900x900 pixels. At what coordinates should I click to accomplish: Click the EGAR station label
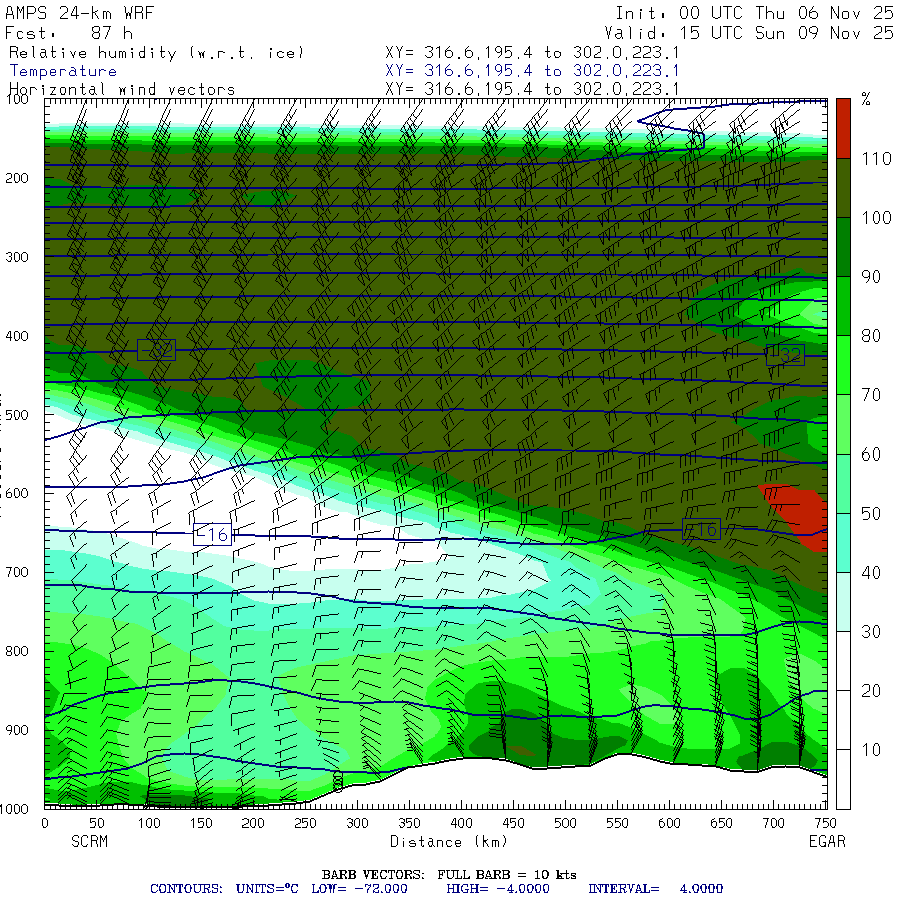tap(827, 841)
